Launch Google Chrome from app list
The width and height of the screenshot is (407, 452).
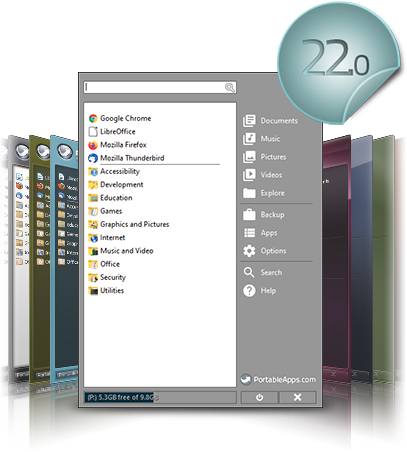pos(120,118)
